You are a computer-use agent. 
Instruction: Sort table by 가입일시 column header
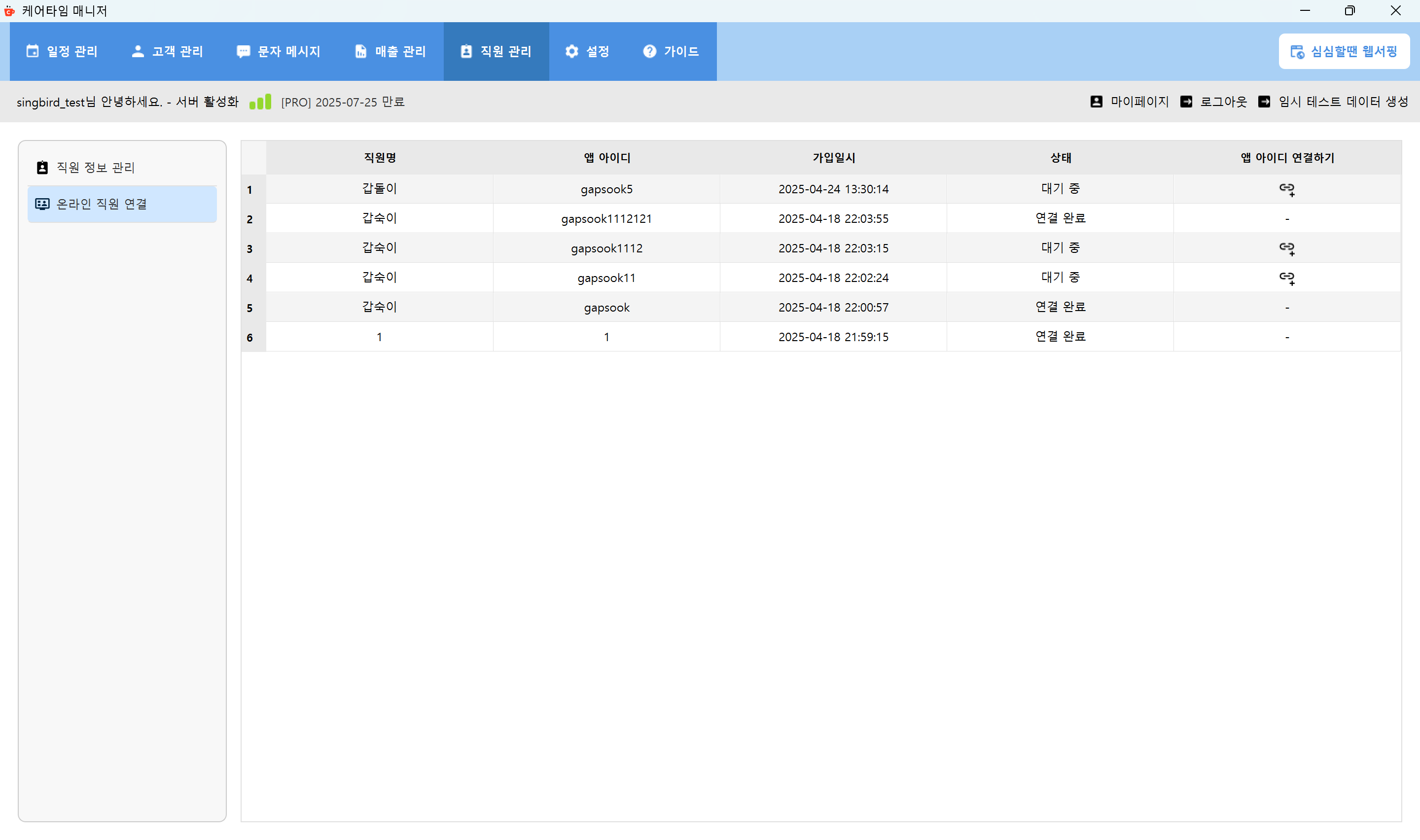tap(833, 158)
